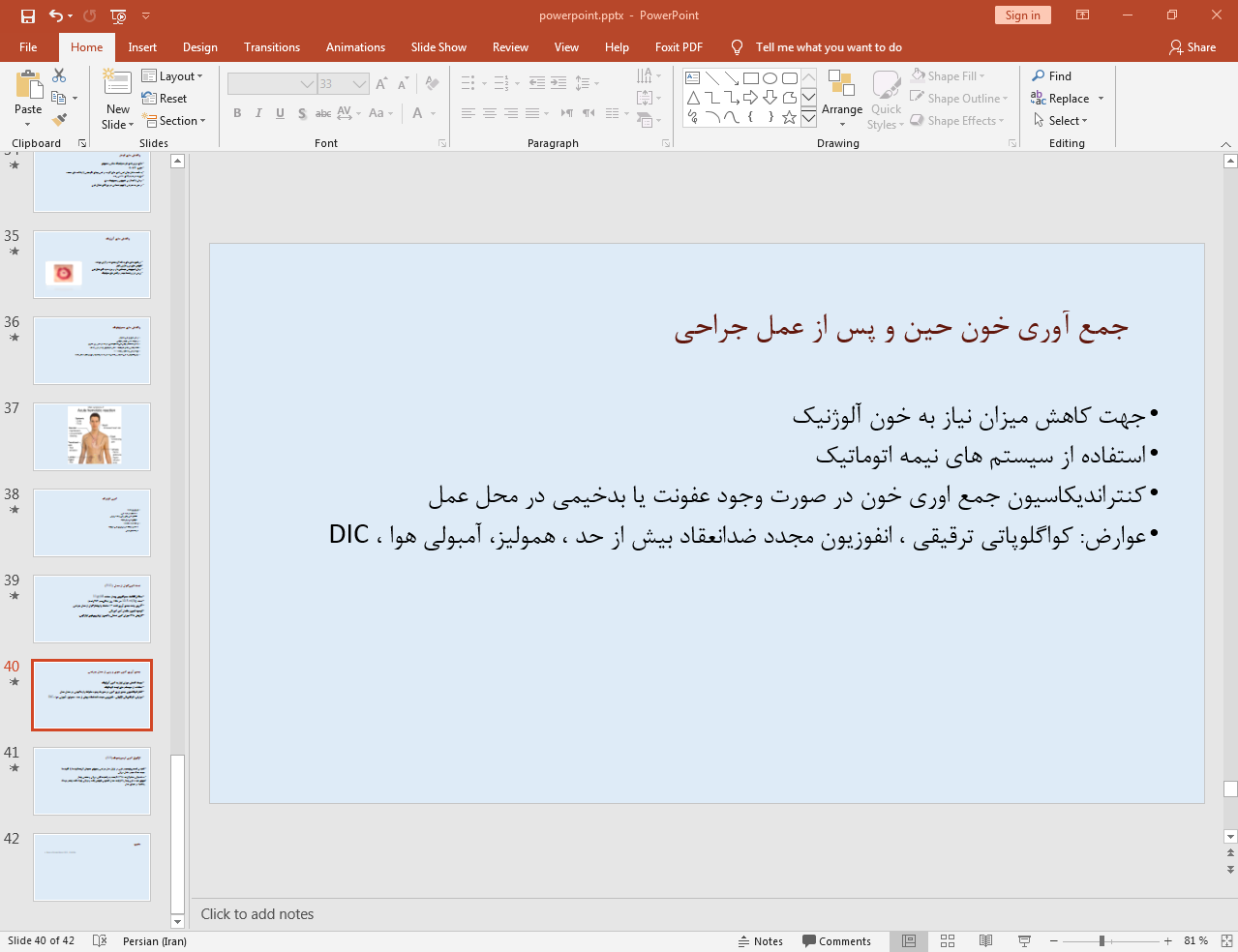Image resolution: width=1238 pixels, height=952 pixels.
Task: Open the Transitions tab
Action: [272, 47]
